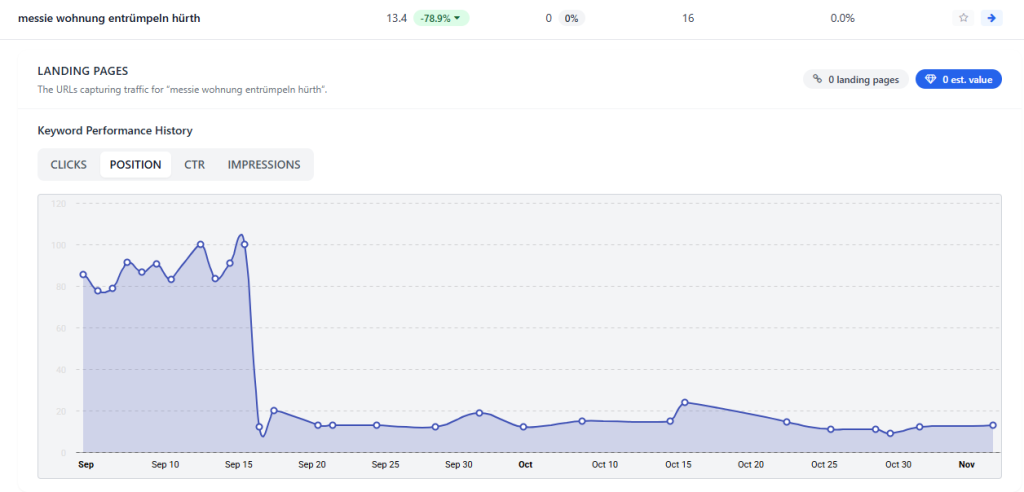1024x492 pixels.
Task: Click the 0.0% CTR value
Action: (842, 18)
